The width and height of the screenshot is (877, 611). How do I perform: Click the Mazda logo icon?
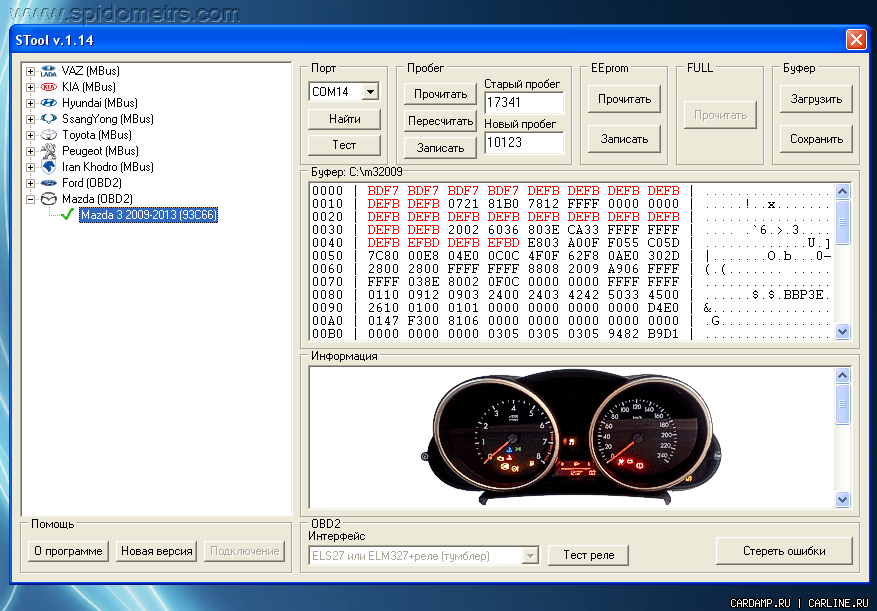[x=48, y=199]
